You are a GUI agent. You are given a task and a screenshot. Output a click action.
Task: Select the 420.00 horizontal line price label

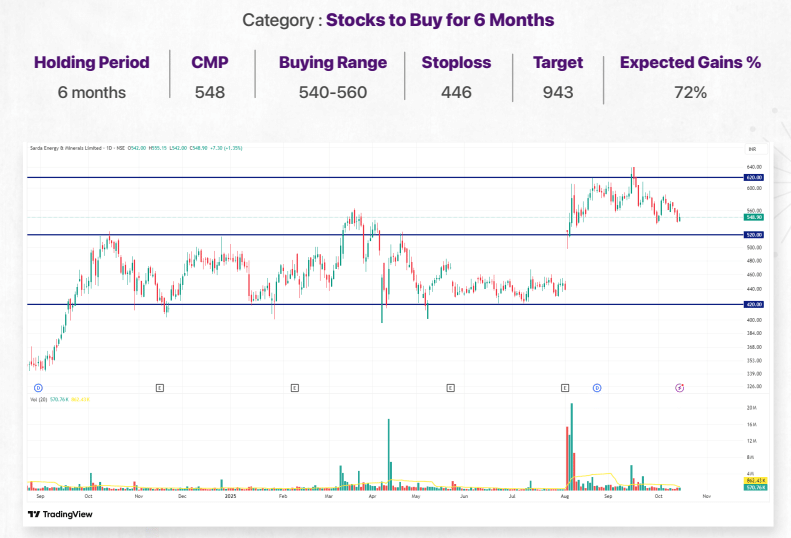(753, 304)
